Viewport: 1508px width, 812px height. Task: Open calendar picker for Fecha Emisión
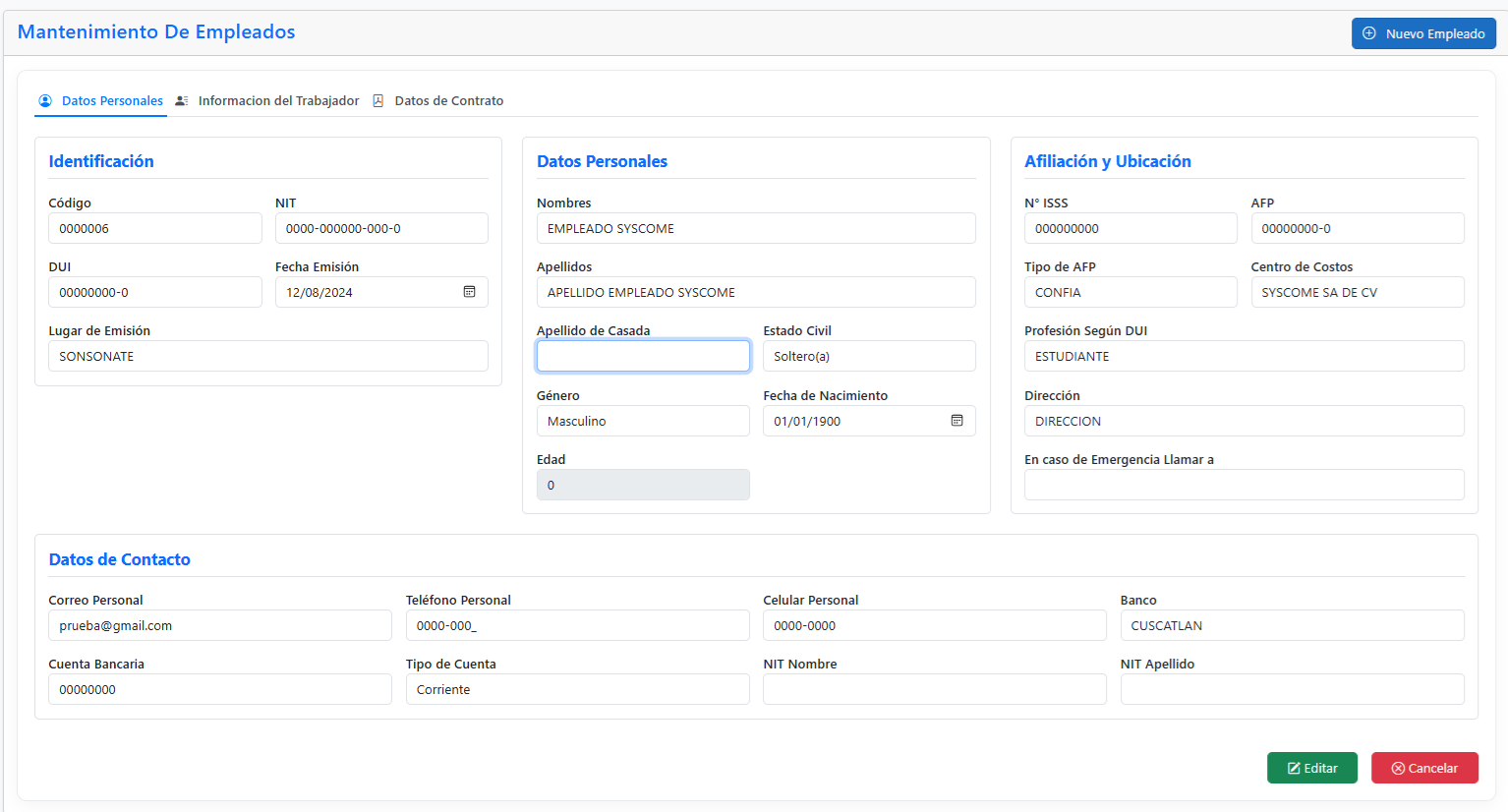tap(469, 292)
